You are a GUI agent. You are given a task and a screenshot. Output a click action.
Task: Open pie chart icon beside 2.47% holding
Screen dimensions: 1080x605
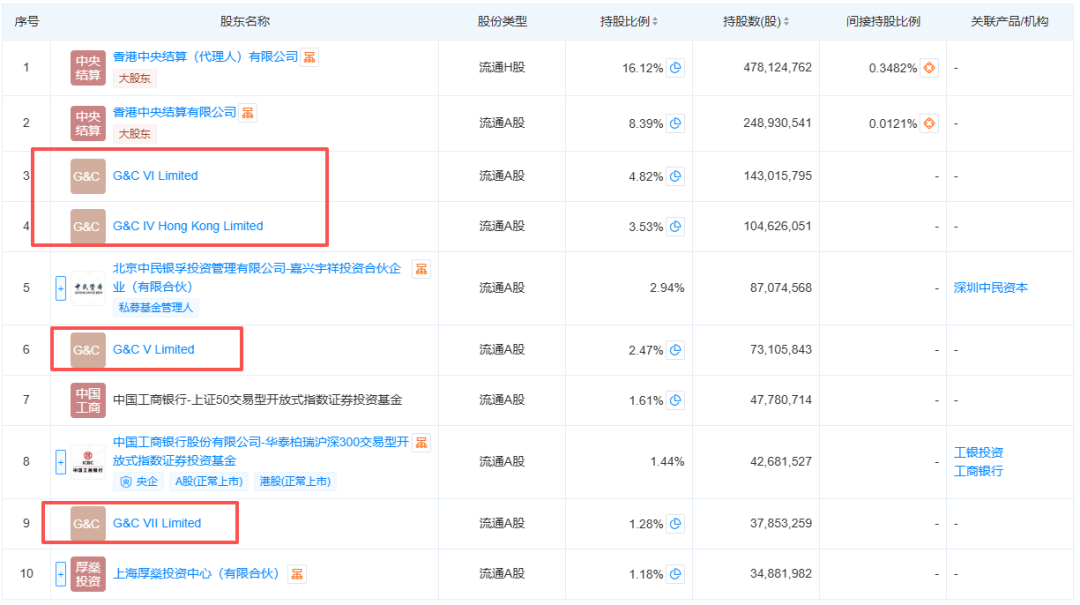click(676, 350)
